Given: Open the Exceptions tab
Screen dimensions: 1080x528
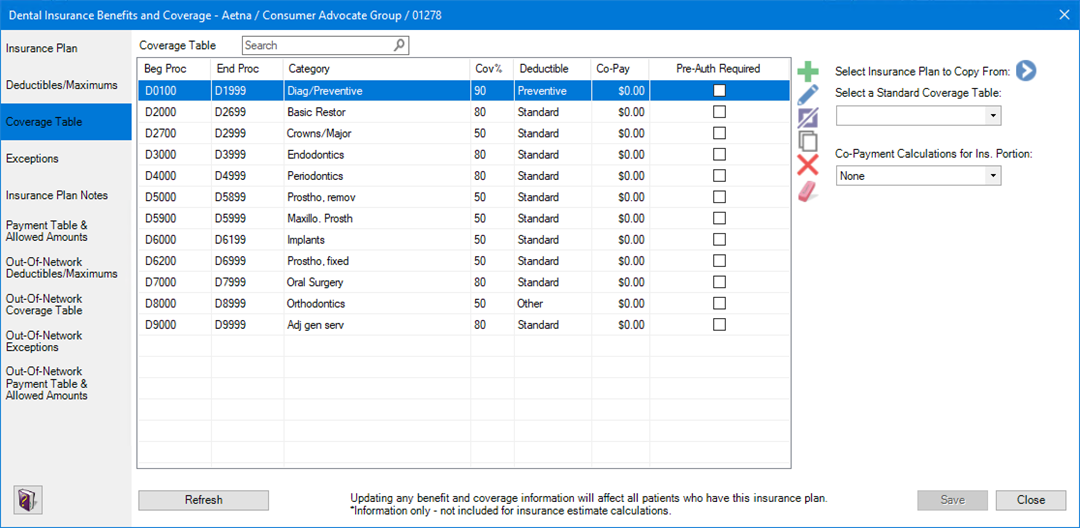Looking at the screenshot, I should (x=65, y=158).
